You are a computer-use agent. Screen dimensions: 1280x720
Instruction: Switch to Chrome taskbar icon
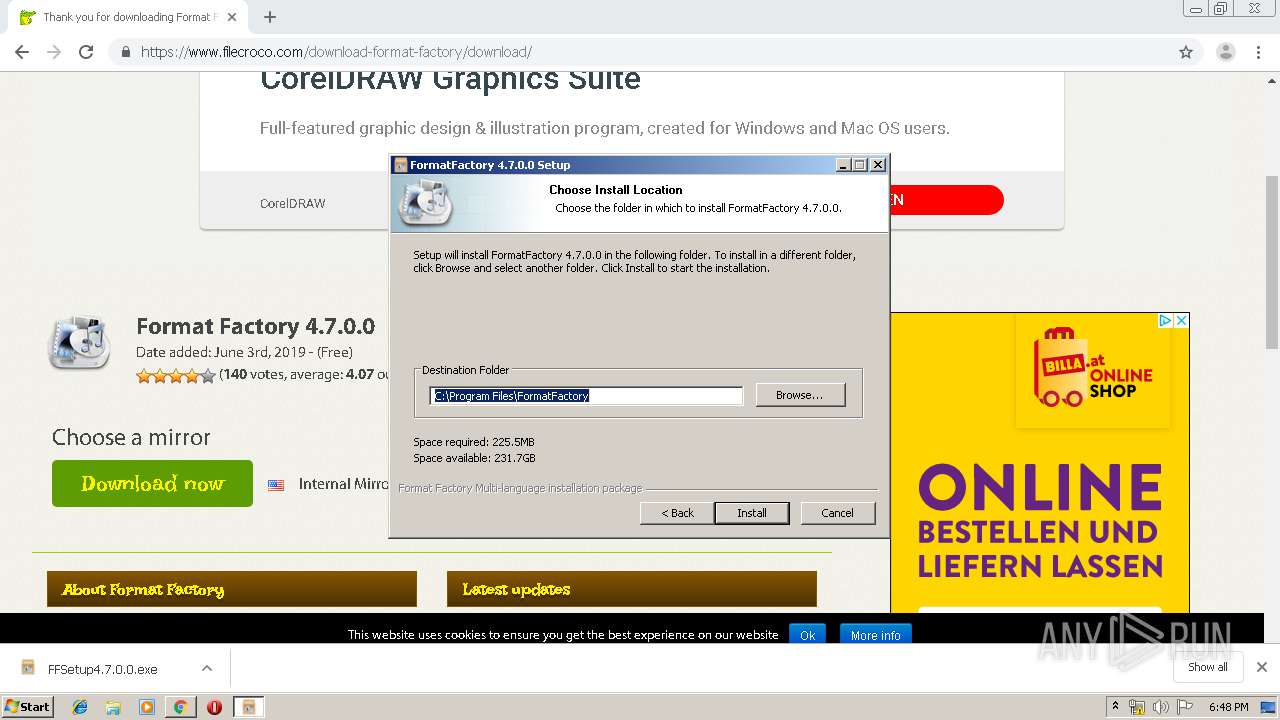(x=180, y=707)
